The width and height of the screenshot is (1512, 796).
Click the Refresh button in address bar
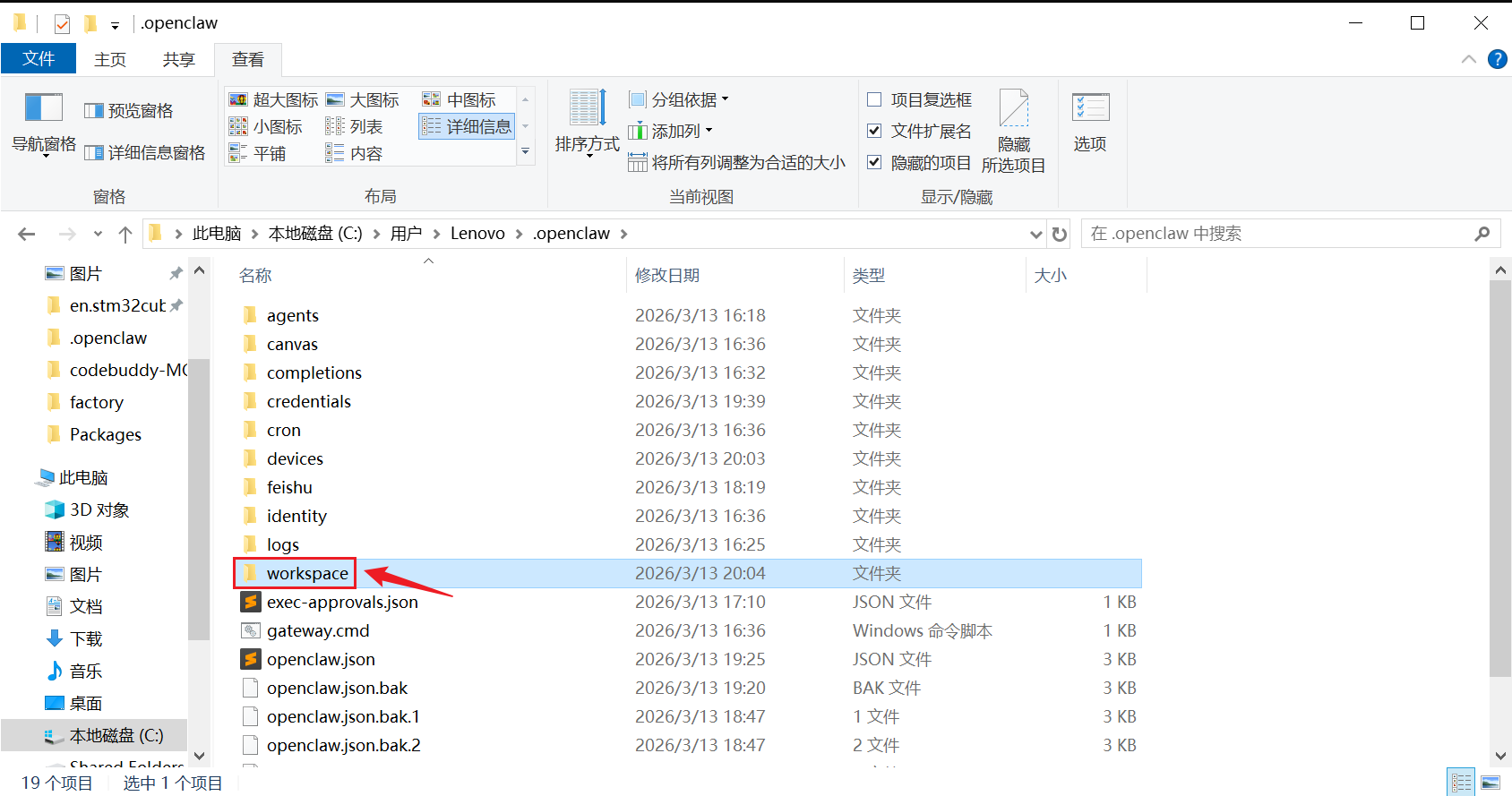[1060, 234]
